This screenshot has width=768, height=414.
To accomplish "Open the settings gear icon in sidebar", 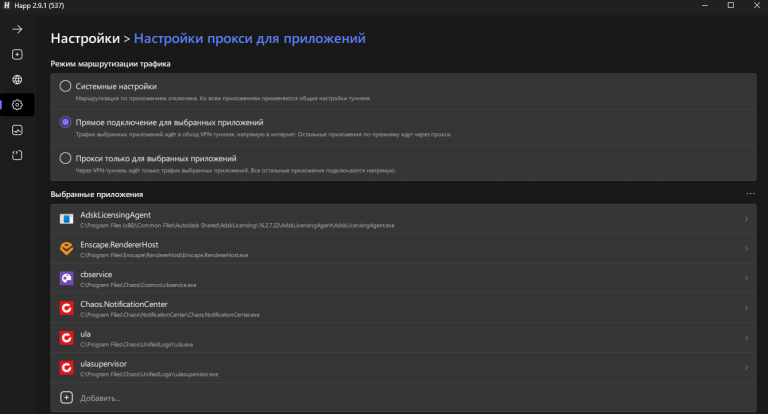I will pyautogui.click(x=17, y=105).
